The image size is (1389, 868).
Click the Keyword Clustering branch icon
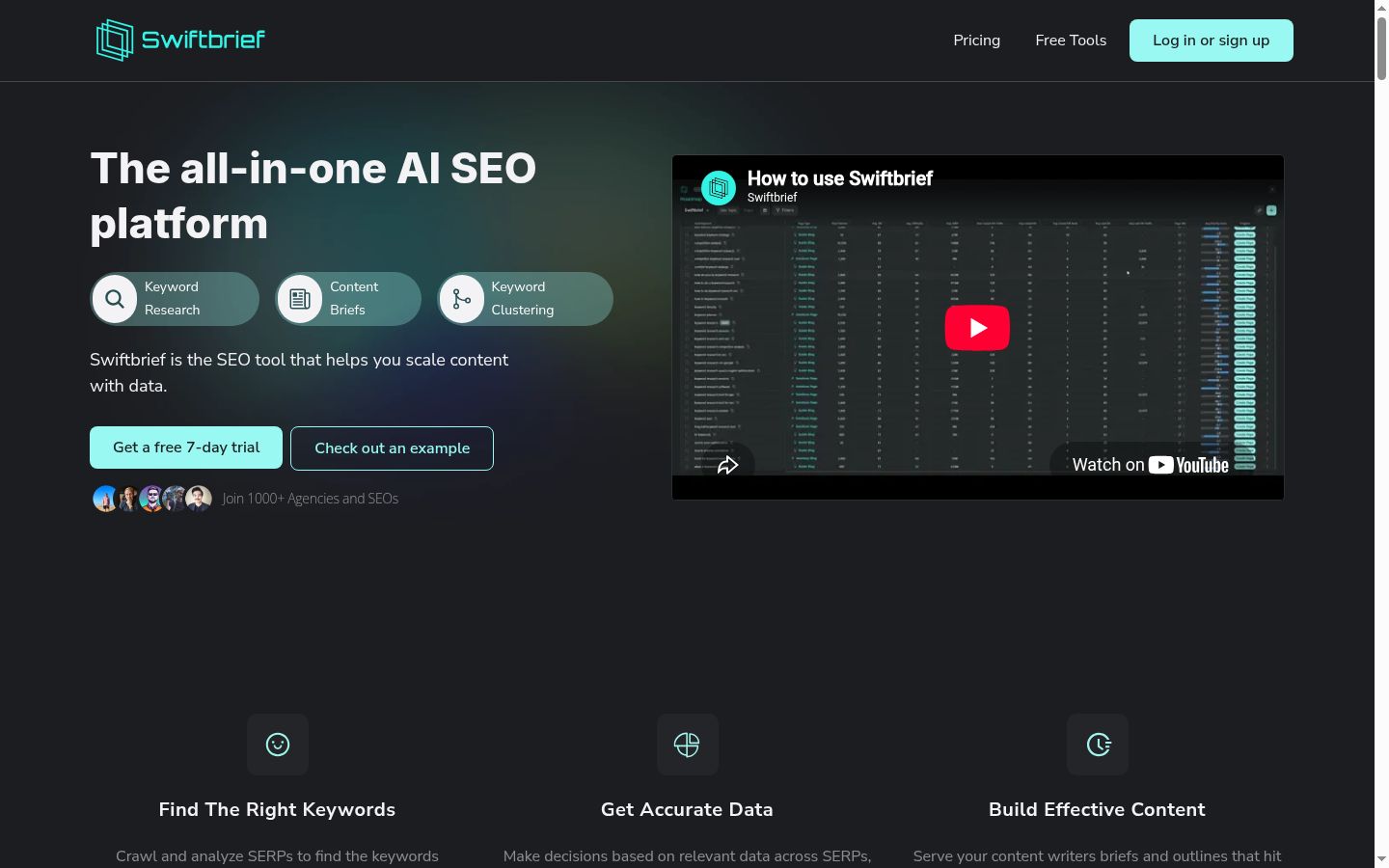coord(462,299)
